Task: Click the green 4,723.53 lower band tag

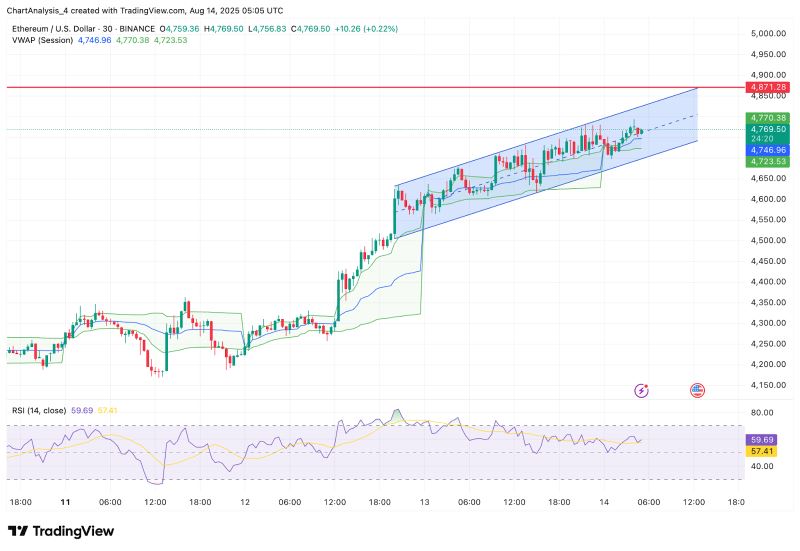Action: (x=766, y=161)
